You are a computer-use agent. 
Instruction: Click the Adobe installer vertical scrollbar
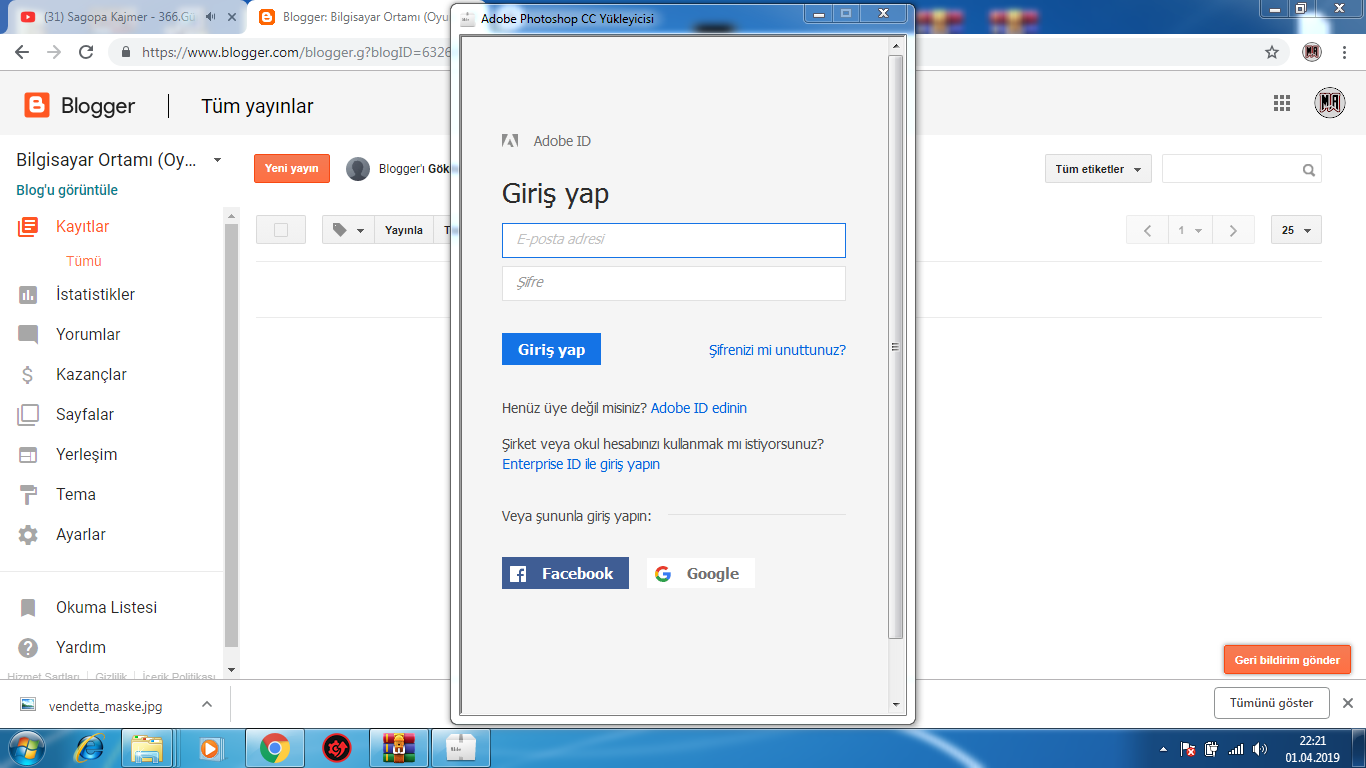pos(896,346)
